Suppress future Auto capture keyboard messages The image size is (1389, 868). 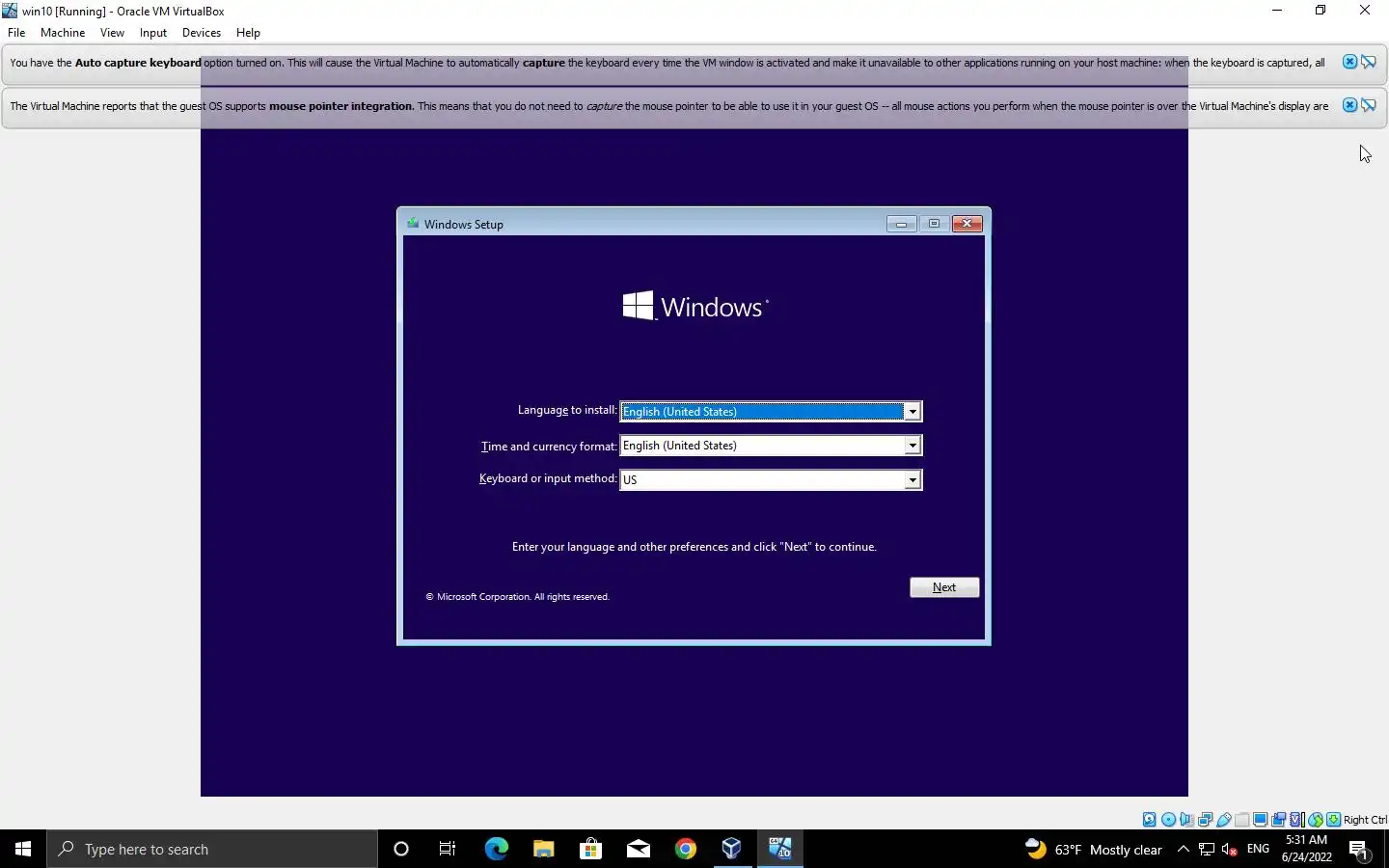click(x=1369, y=62)
